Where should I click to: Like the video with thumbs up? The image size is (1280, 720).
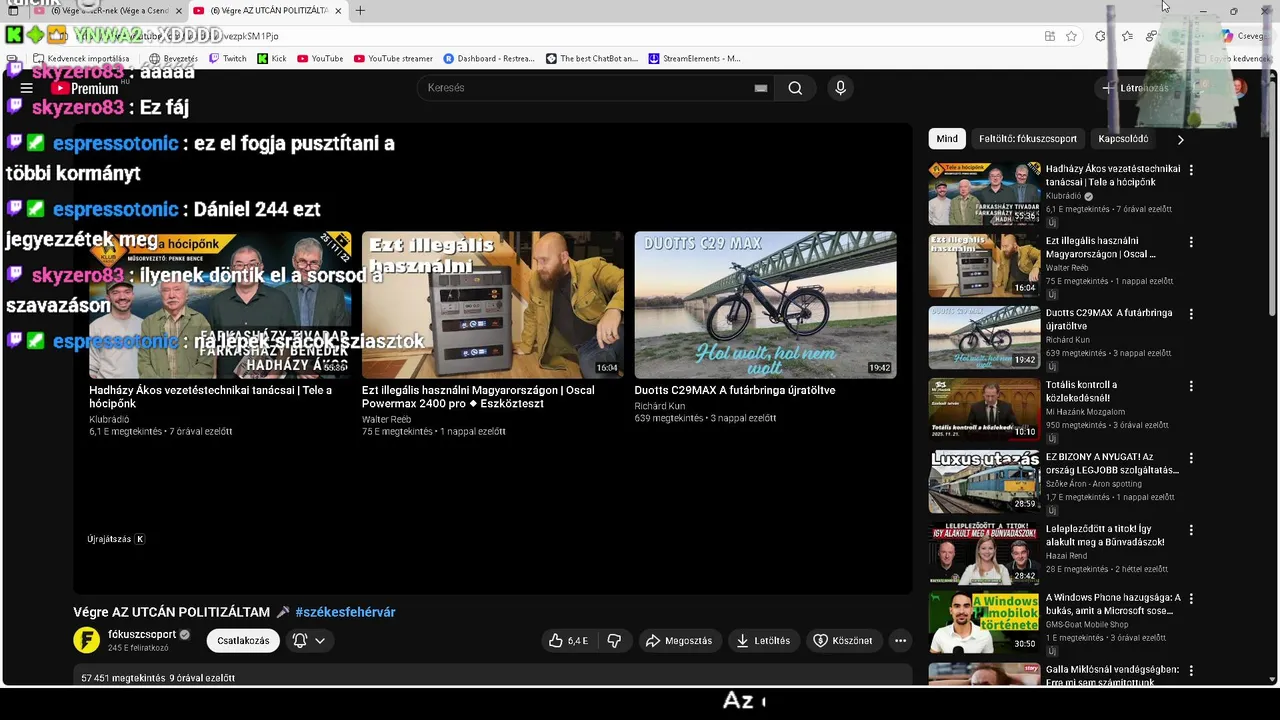point(567,641)
